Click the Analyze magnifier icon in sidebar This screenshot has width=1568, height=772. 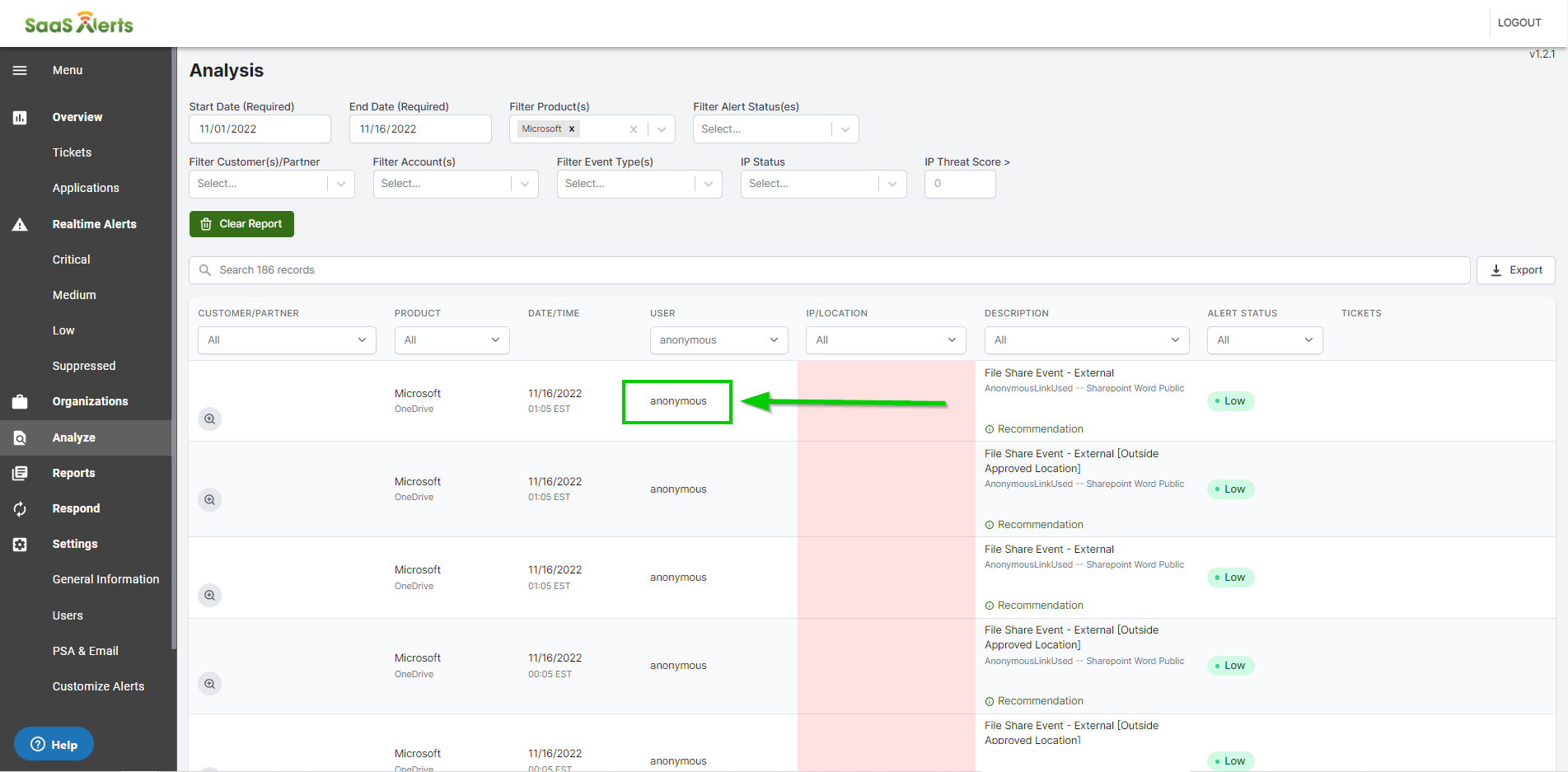[x=20, y=438]
